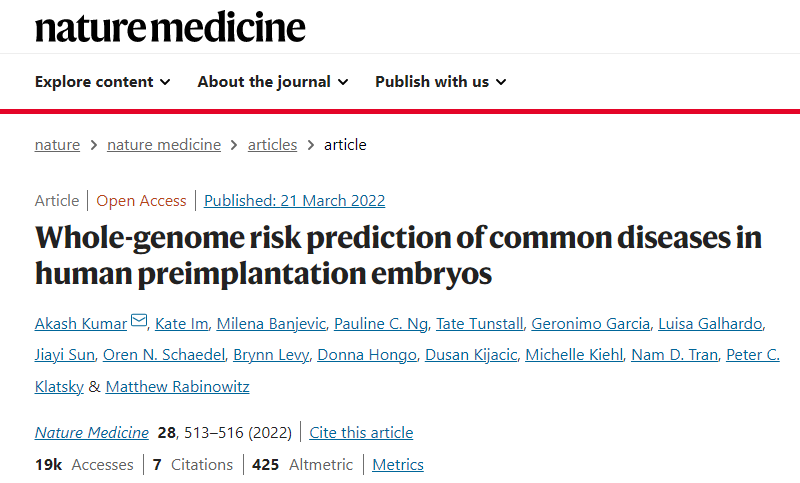Screen dimensions: 800x483
Task: Open author Akash Kumar's profile
Action: [x=81, y=323]
